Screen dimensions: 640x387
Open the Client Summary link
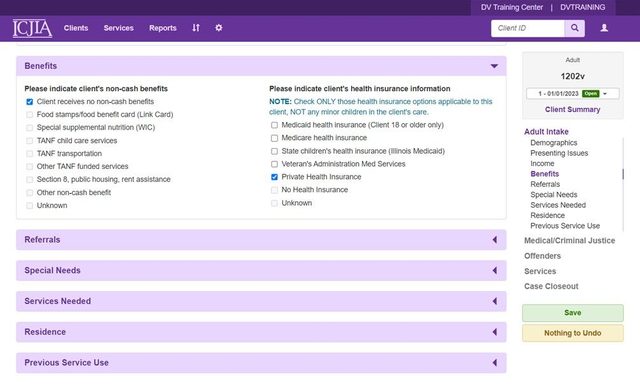pyautogui.click(x=573, y=109)
